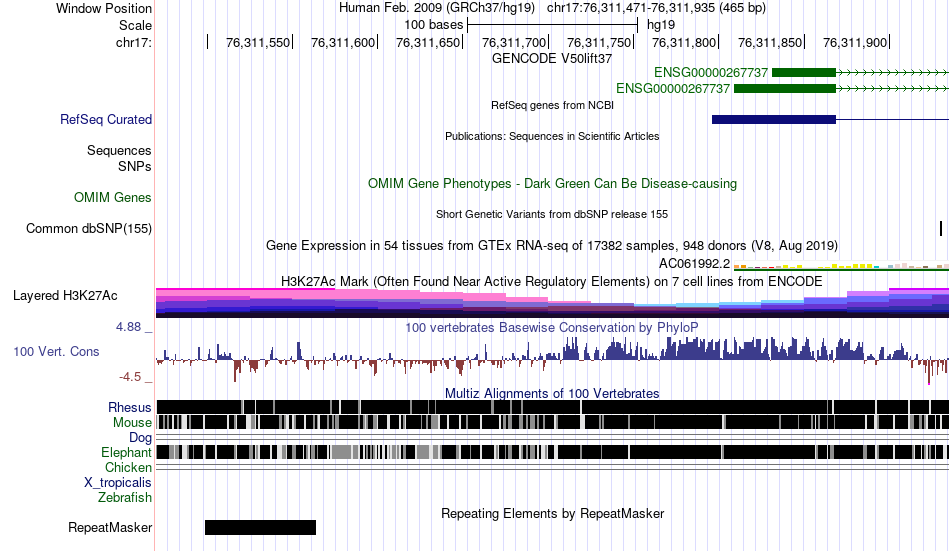Click Repeating Elements by RepeatMasker title
950x551 pixels.
(553, 514)
